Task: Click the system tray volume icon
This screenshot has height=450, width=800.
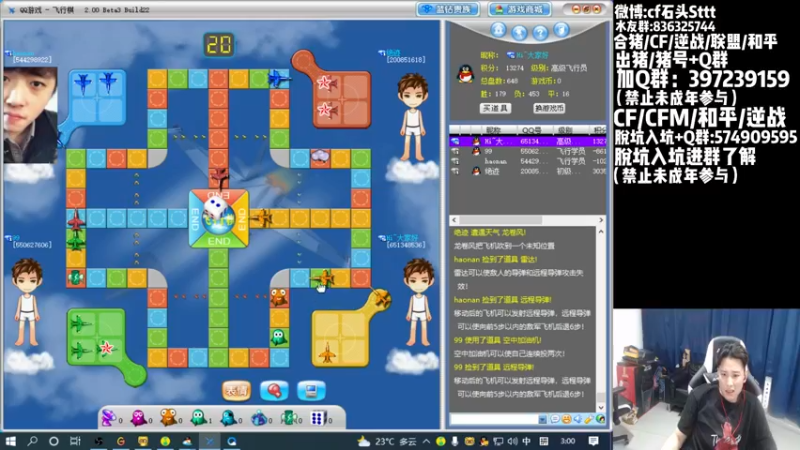Action: point(513,441)
